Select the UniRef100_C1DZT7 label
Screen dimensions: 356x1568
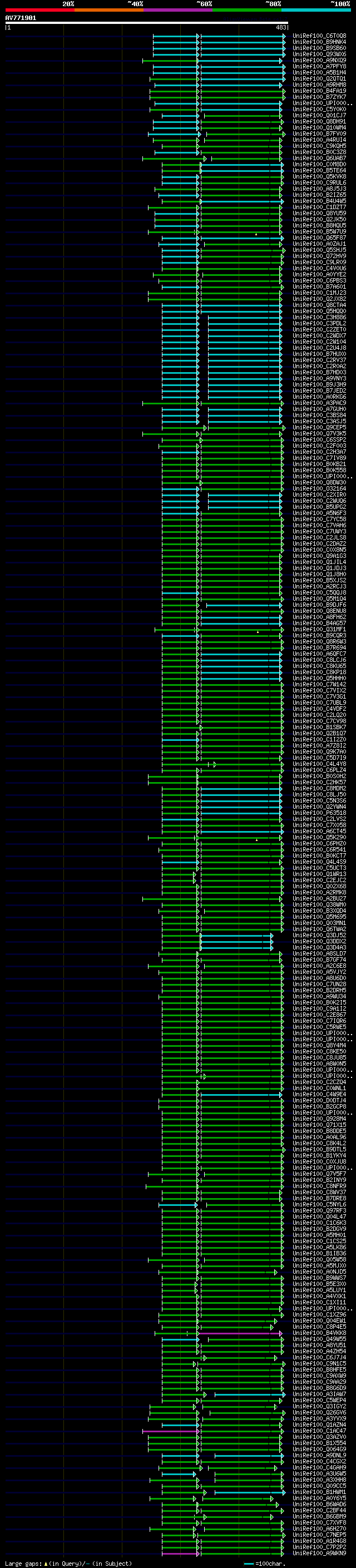319,207
